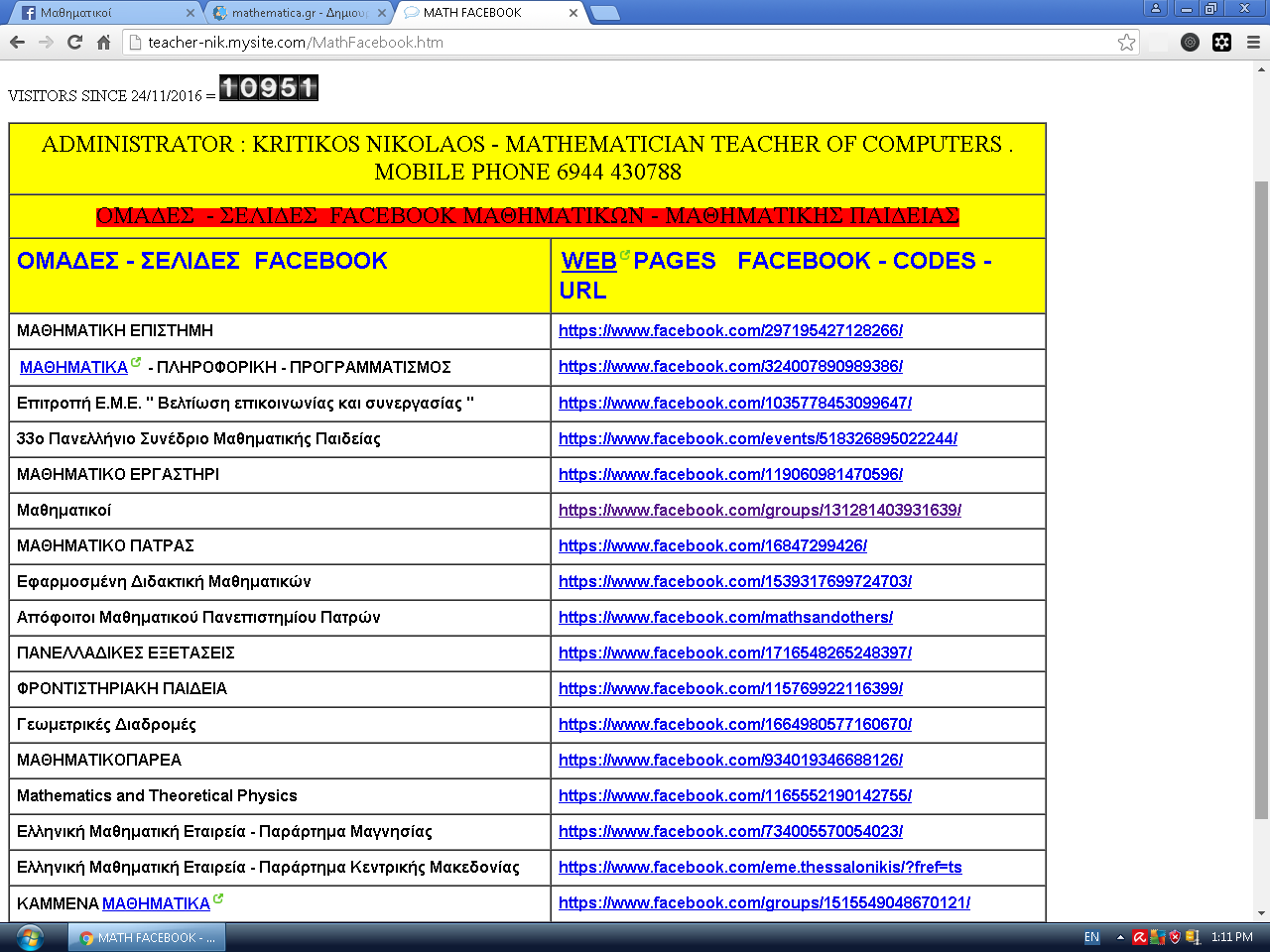Screen dimensions: 1270x952
Task: Open the groups/1515549048670121 link
Action: [765, 902]
